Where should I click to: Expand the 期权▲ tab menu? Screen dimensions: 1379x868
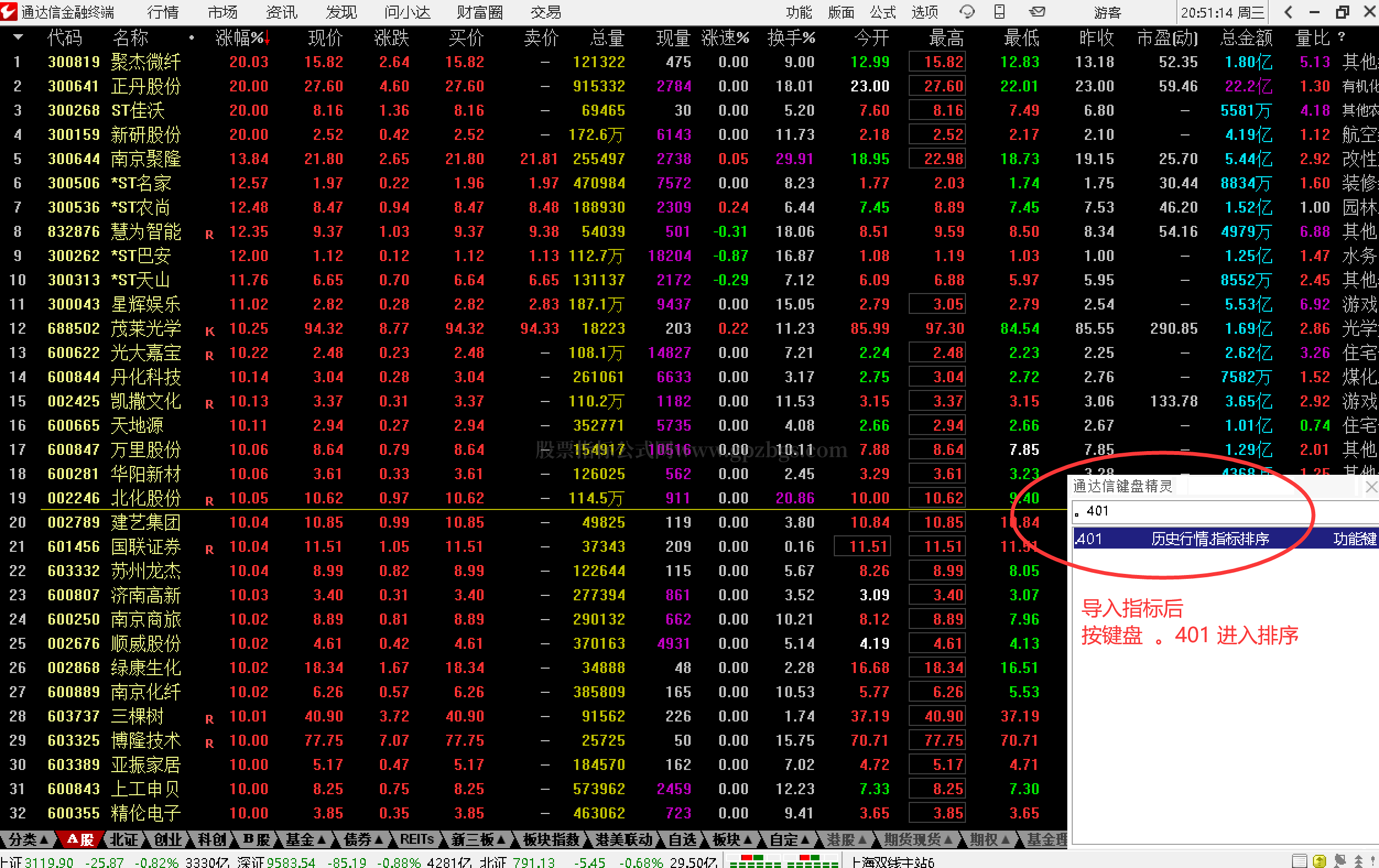click(990, 839)
